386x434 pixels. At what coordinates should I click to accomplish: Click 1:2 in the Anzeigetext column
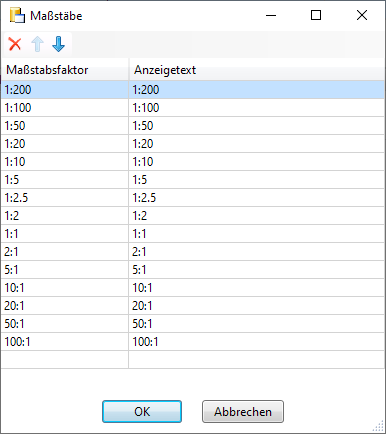coord(256,216)
